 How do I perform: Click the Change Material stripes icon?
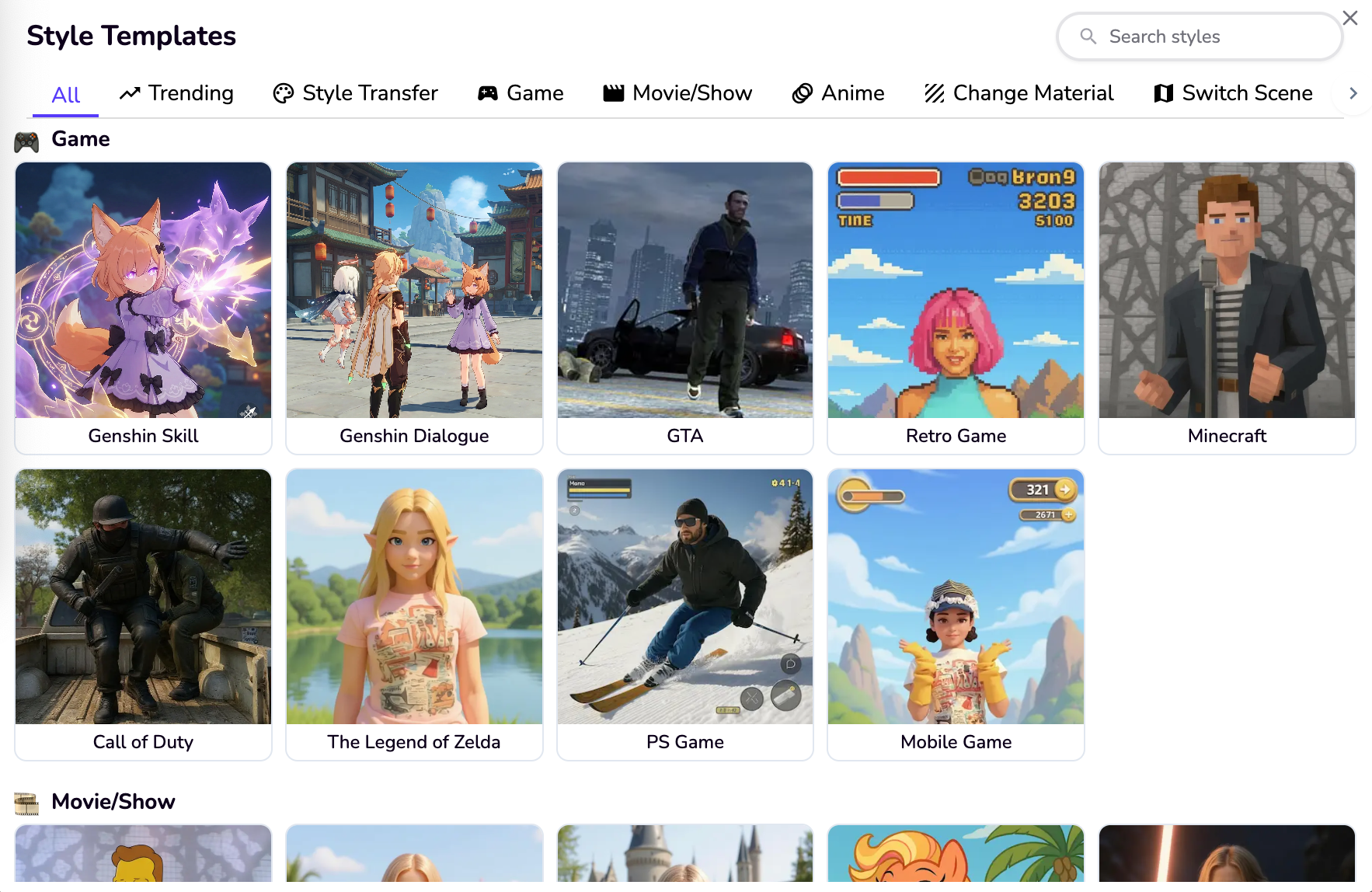tap(935, 93)
